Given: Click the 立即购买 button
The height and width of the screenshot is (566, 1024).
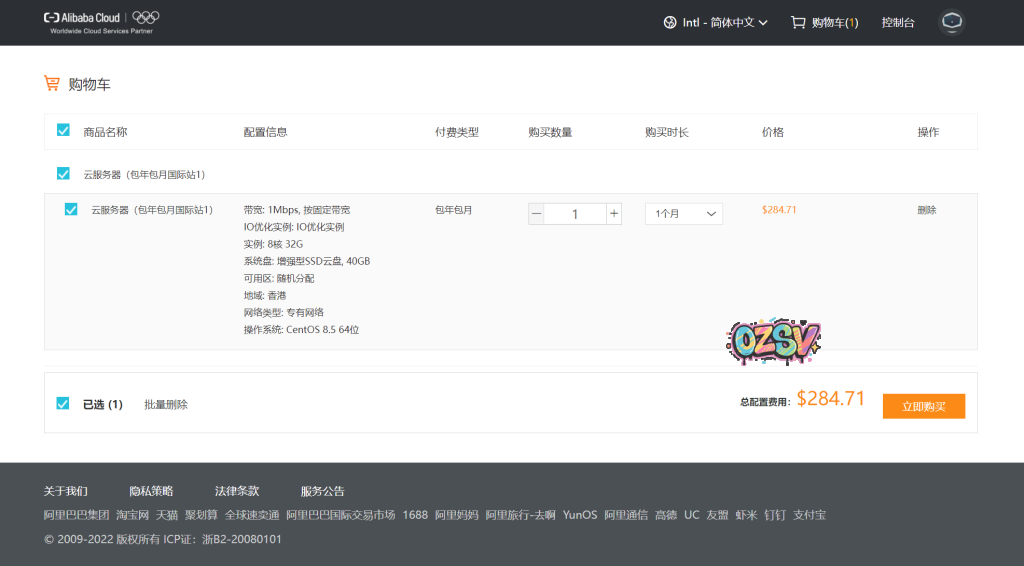Looking at the screenshot, I should click(x=923, y=406).
